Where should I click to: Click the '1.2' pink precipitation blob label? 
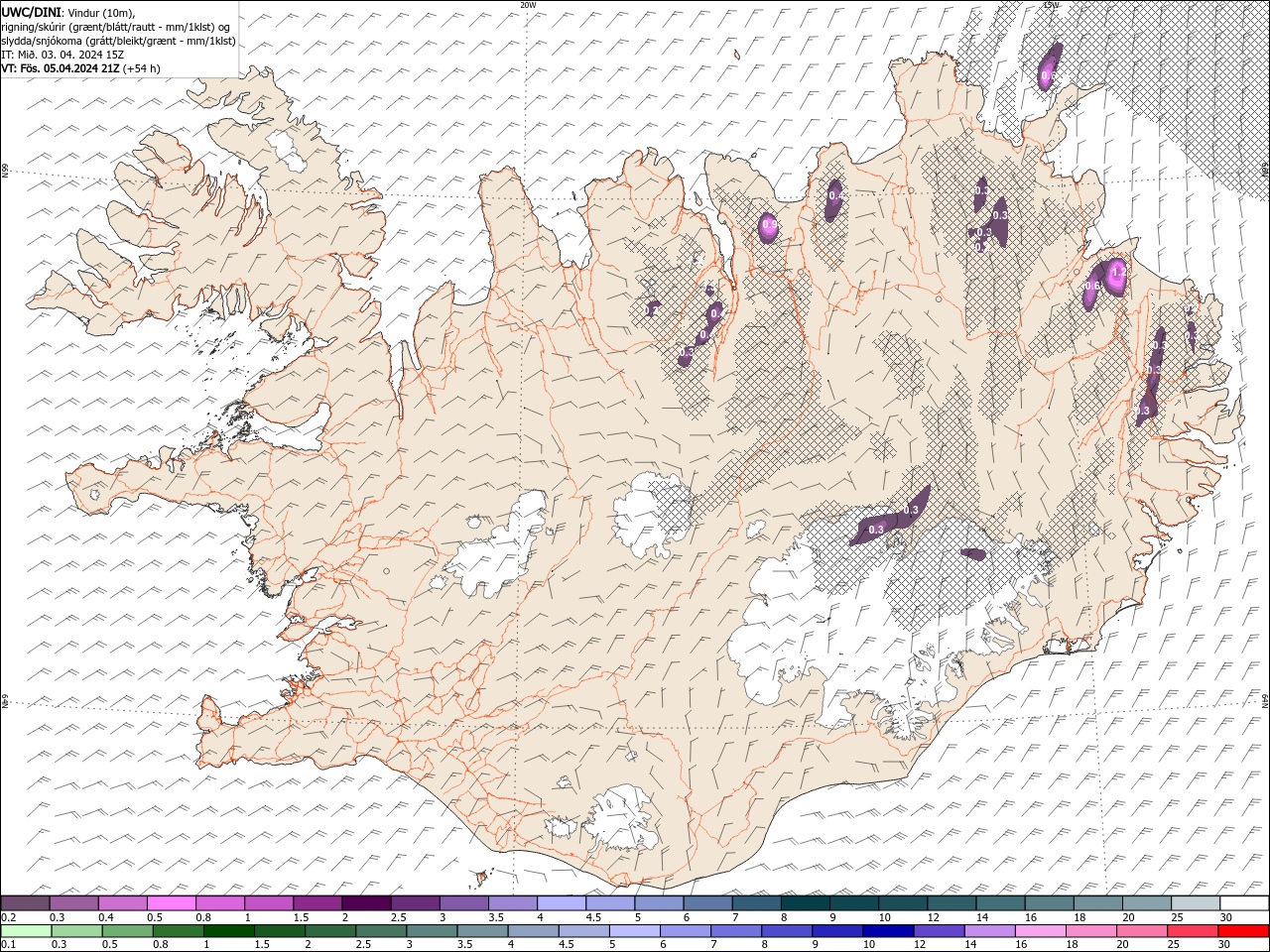pos(1118,271)
